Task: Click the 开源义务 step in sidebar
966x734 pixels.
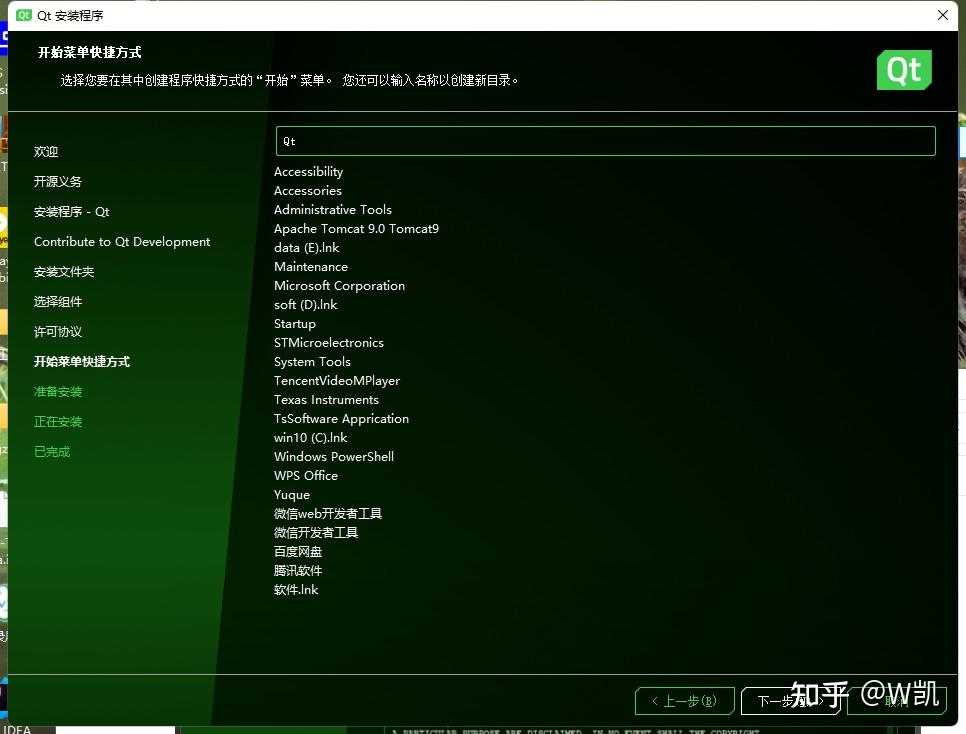Action: (58, 182)
